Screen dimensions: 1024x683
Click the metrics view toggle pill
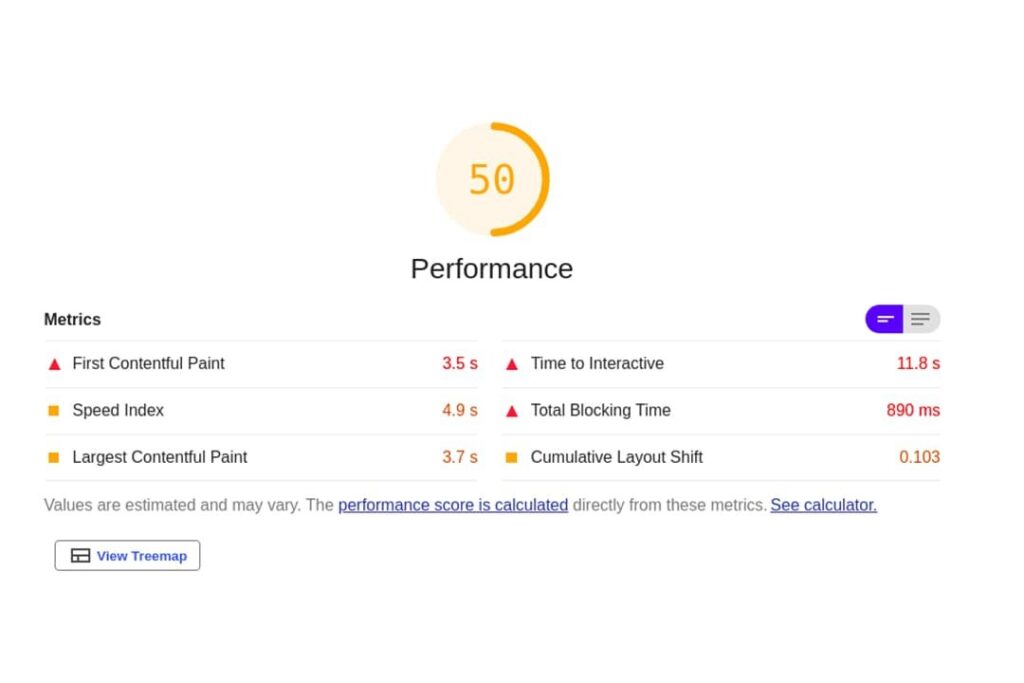pos(902,319)
